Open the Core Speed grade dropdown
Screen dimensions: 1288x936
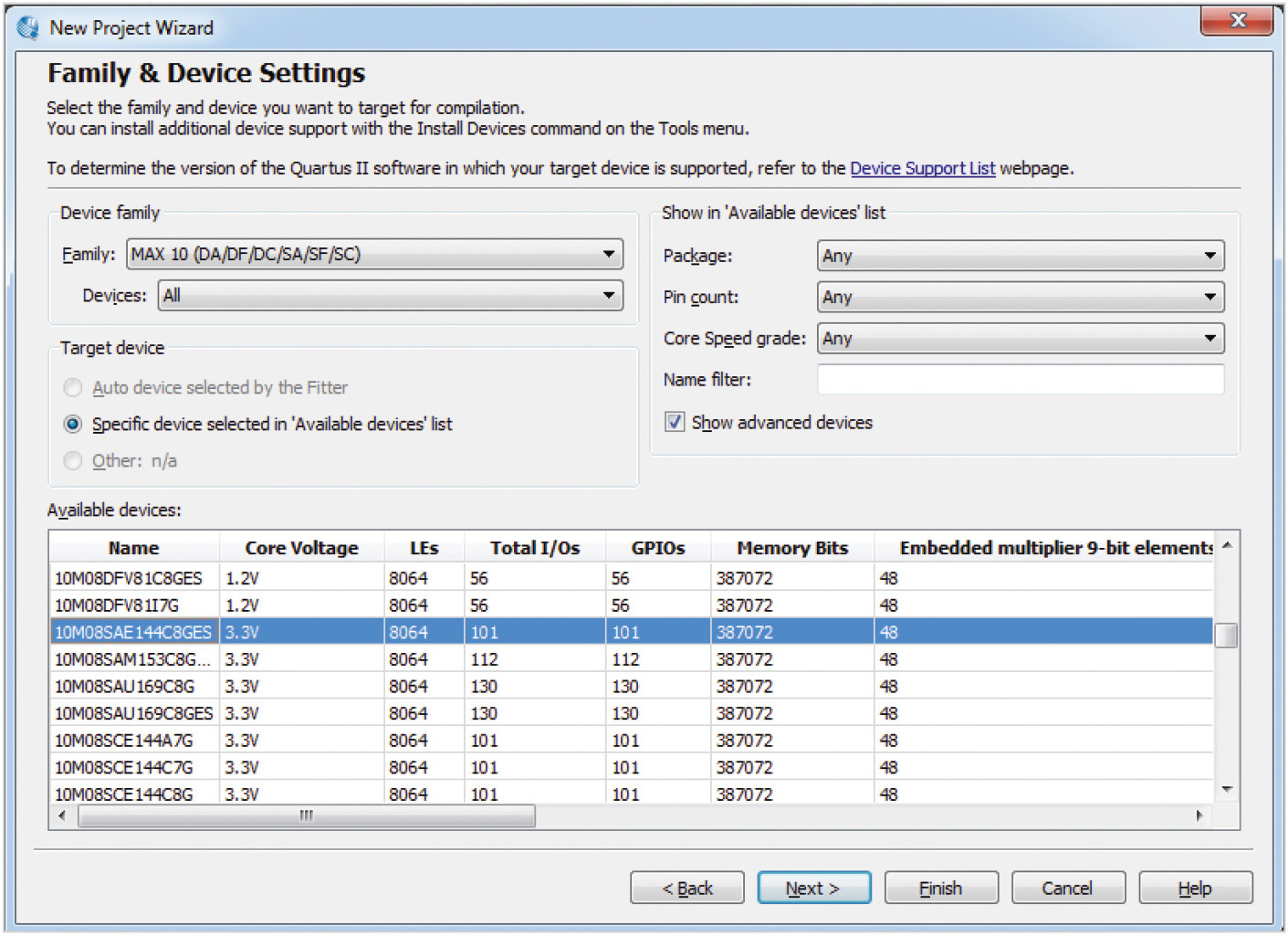(x=1209, y=339)
